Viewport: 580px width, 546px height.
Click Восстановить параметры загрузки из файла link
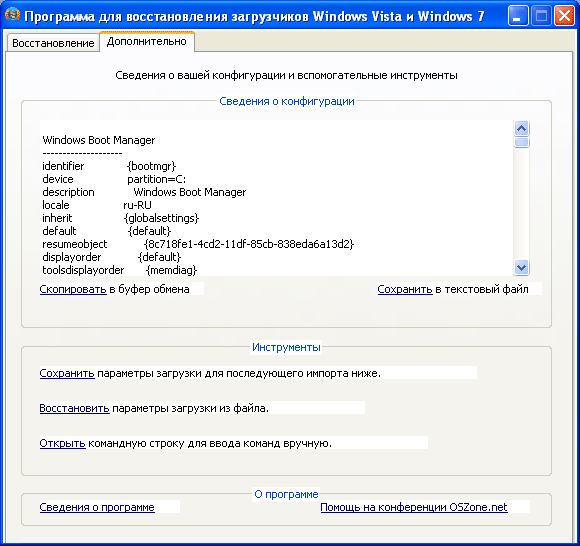(x=74, y=408)
